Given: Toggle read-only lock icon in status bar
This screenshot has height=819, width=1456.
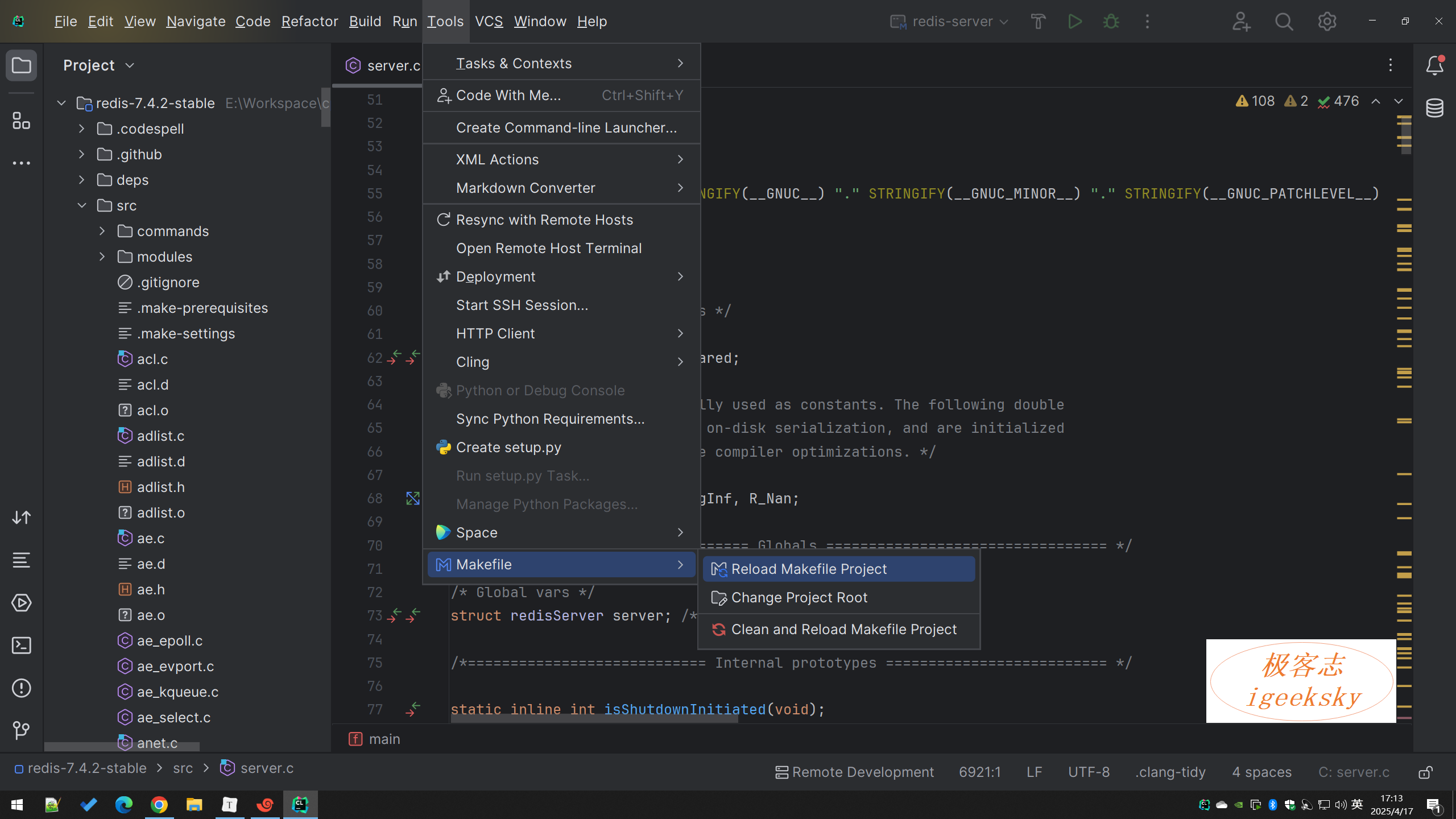Looking at the screenshot, I should [1425, 772].
